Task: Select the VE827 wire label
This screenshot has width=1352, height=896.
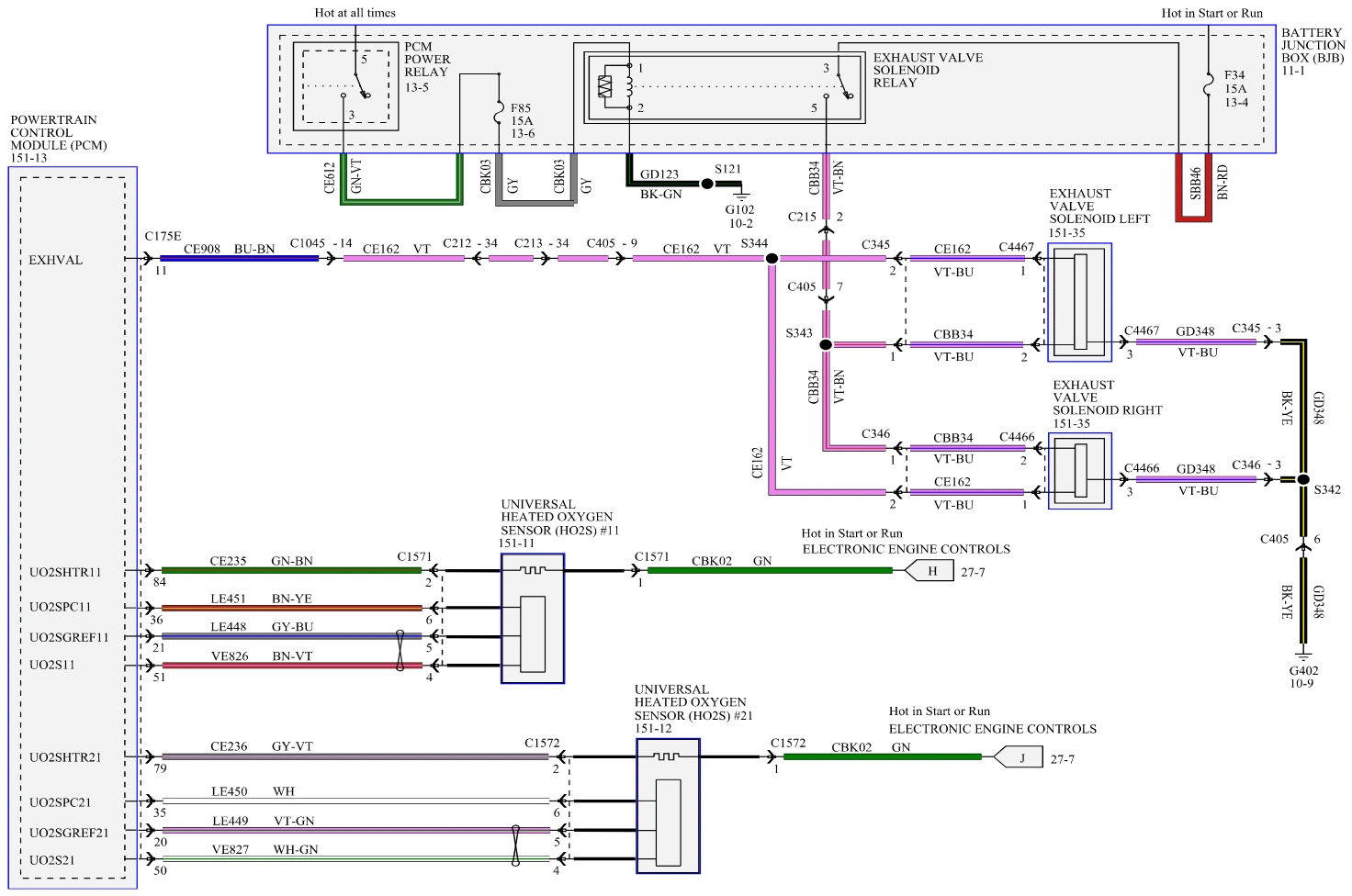Action: [x=231, y=849]
